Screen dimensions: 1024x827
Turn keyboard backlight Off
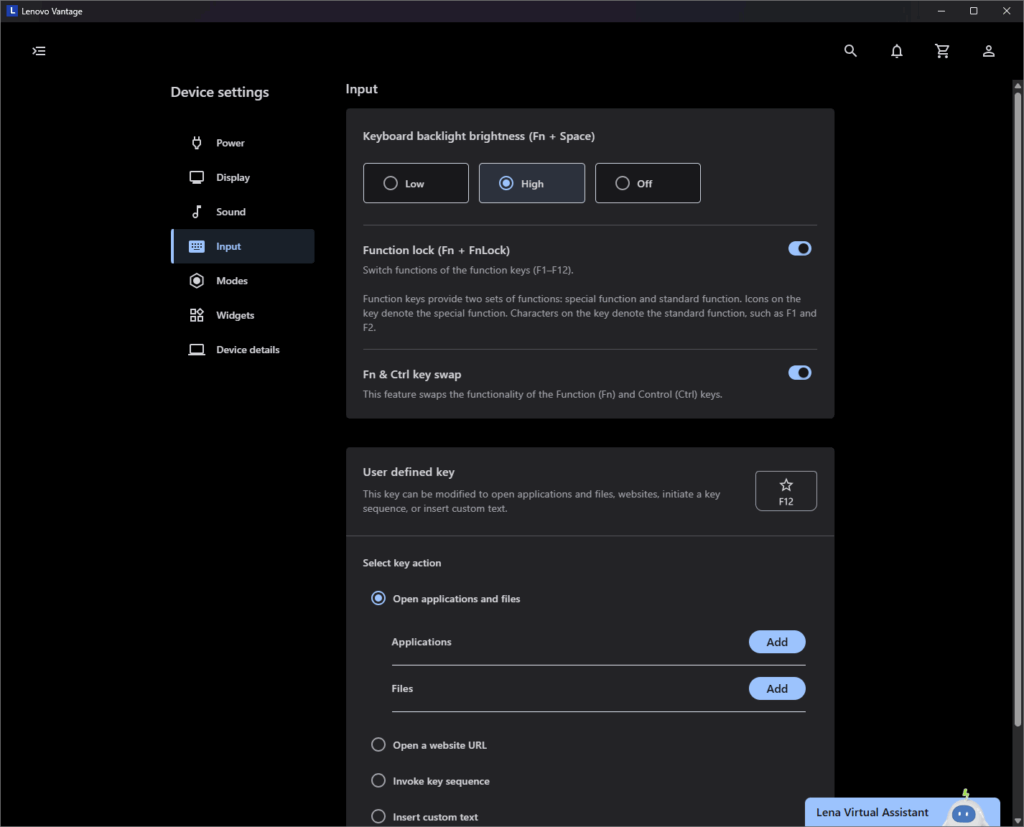pyautogui.click(x=647, y=184)
